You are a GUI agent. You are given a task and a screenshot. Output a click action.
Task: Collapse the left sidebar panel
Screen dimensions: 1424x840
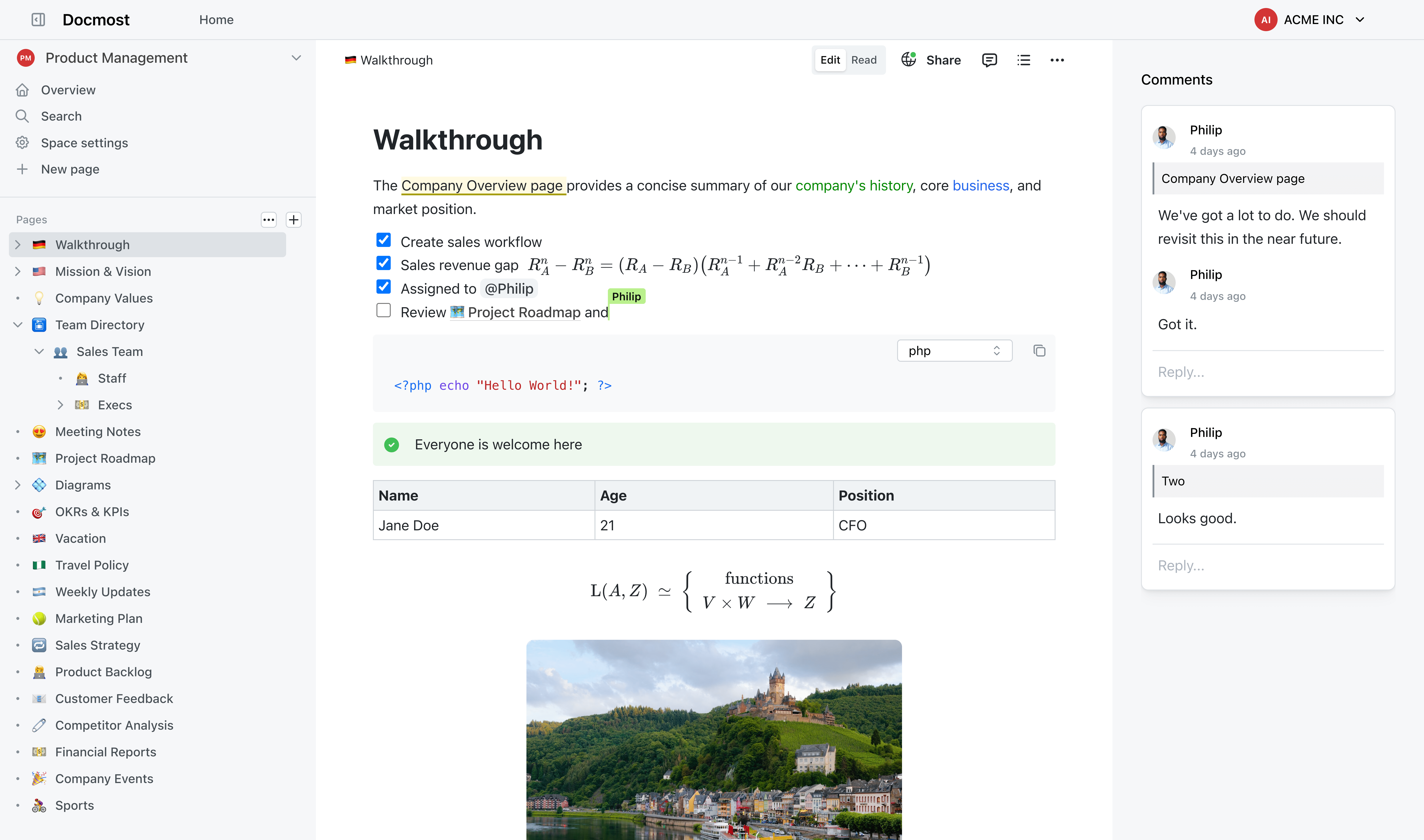tap(37, 19)
